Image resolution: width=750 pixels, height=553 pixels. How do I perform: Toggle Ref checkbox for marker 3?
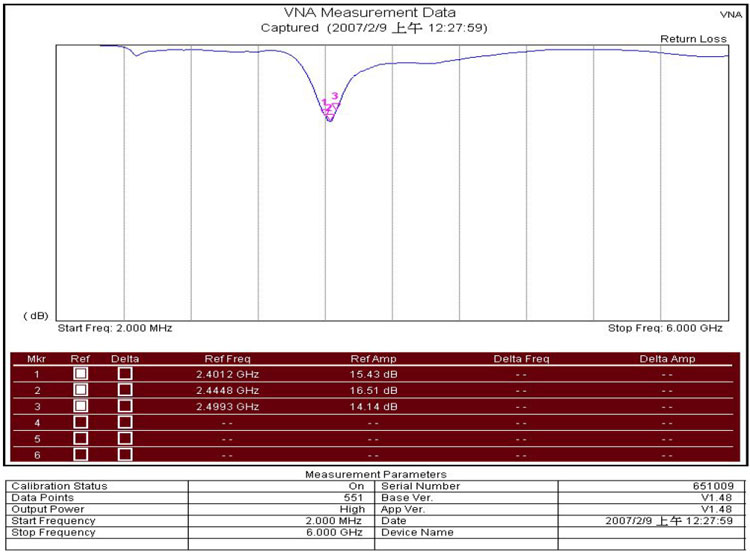pyautogui.click(x=81, y=406)
